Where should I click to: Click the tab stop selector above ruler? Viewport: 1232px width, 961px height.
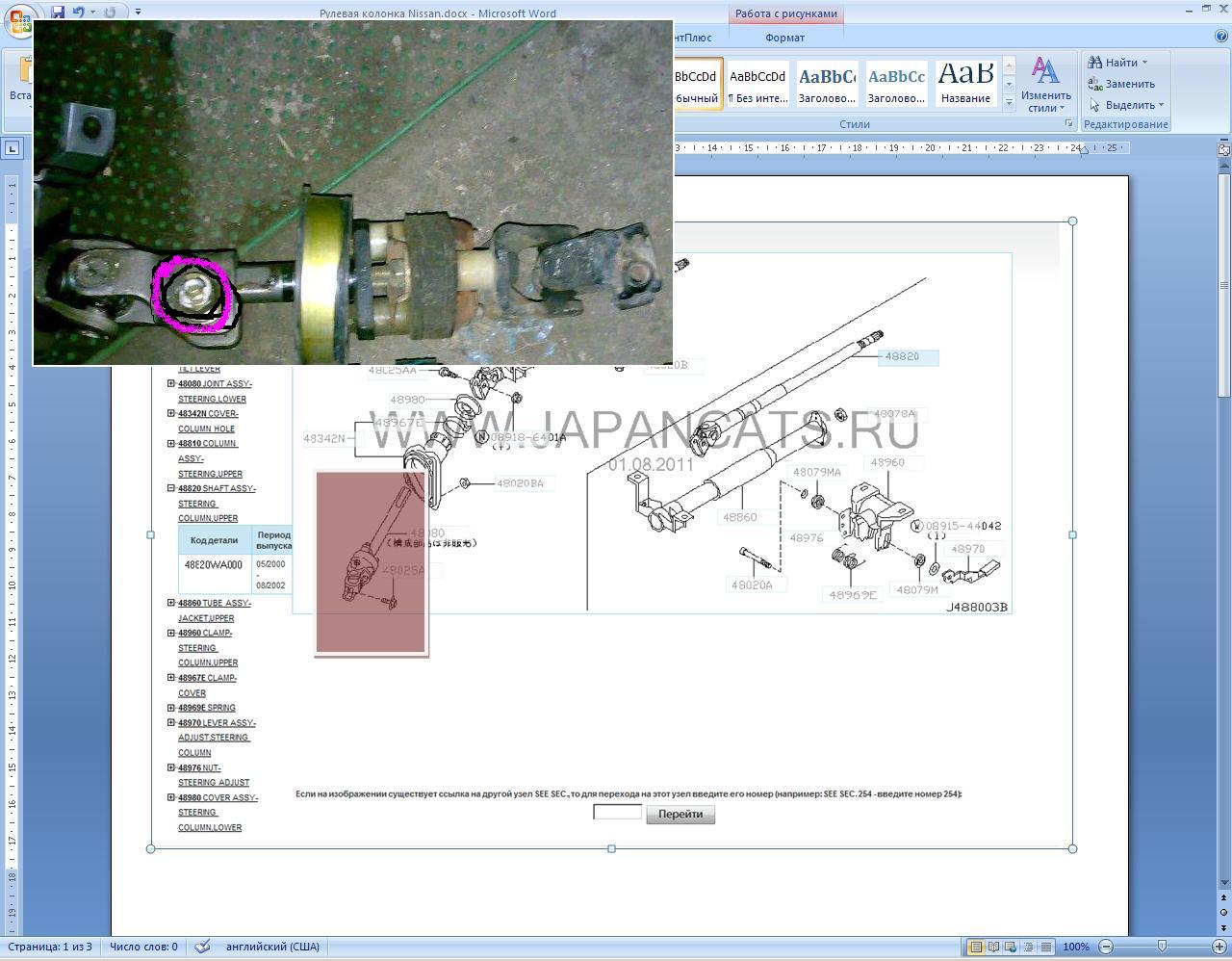point(12,148)
